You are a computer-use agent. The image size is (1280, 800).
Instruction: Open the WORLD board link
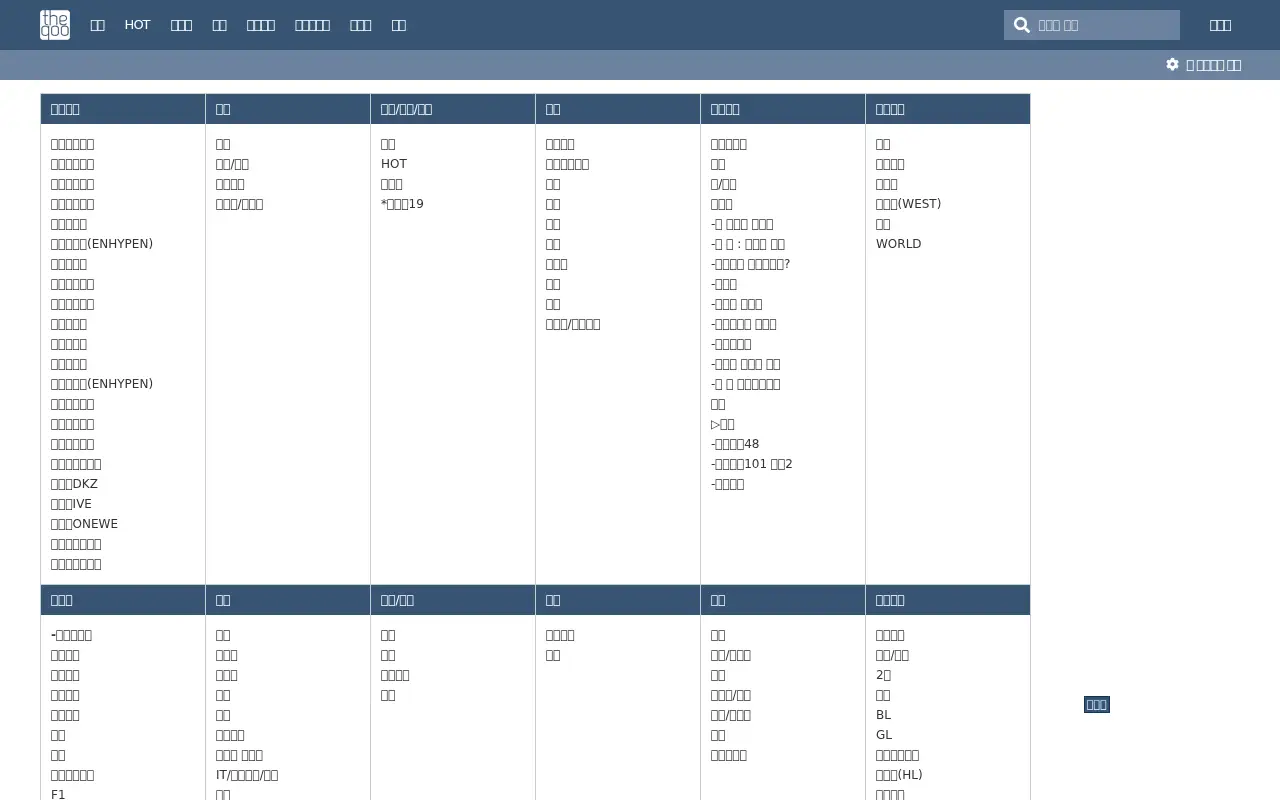(898, 244)
